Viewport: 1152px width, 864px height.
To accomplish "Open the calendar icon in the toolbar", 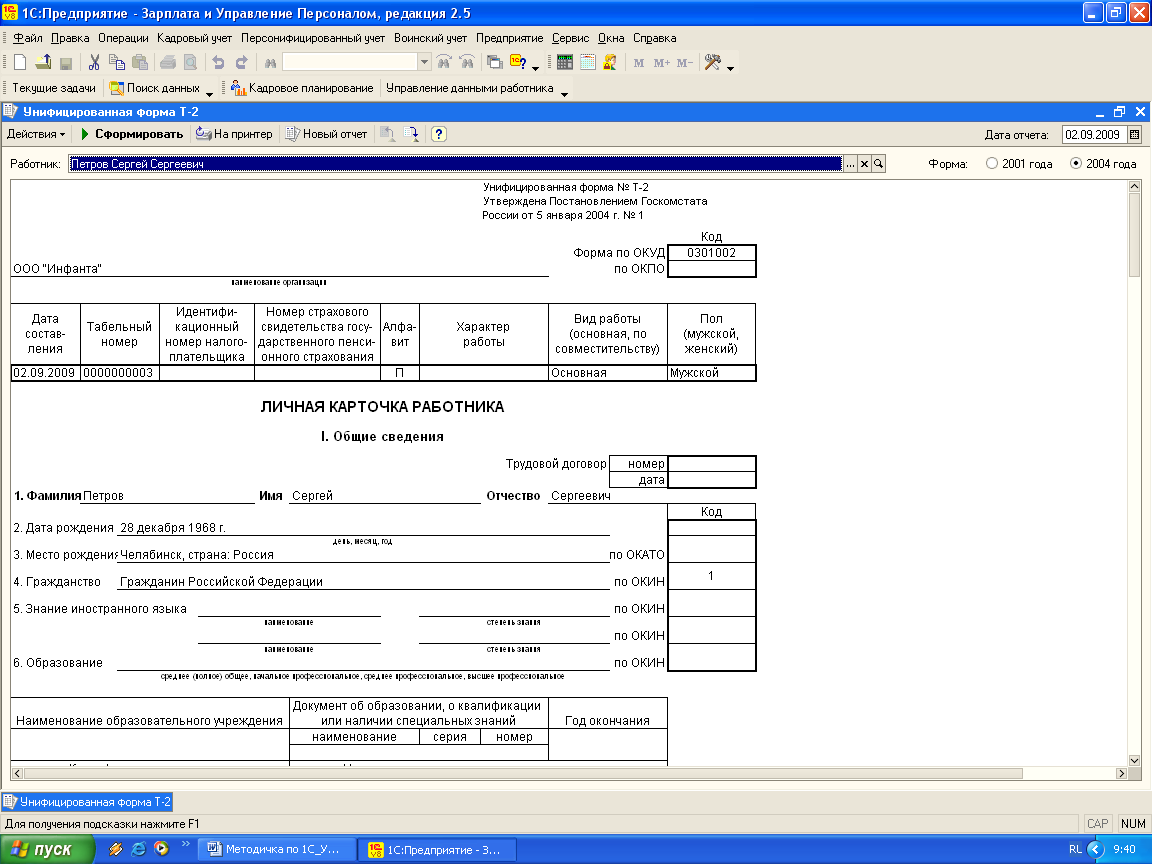I will [587, 62].
